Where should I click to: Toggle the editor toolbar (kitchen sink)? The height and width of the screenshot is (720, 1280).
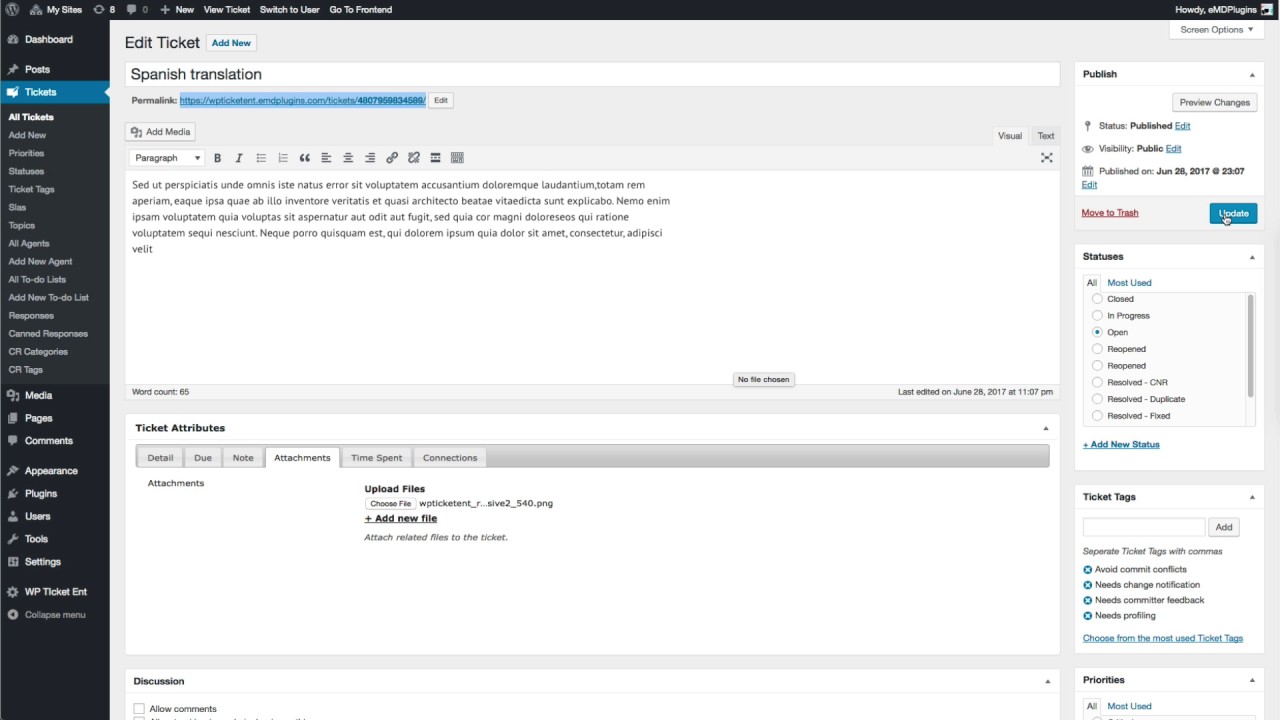tap(457, 158)
